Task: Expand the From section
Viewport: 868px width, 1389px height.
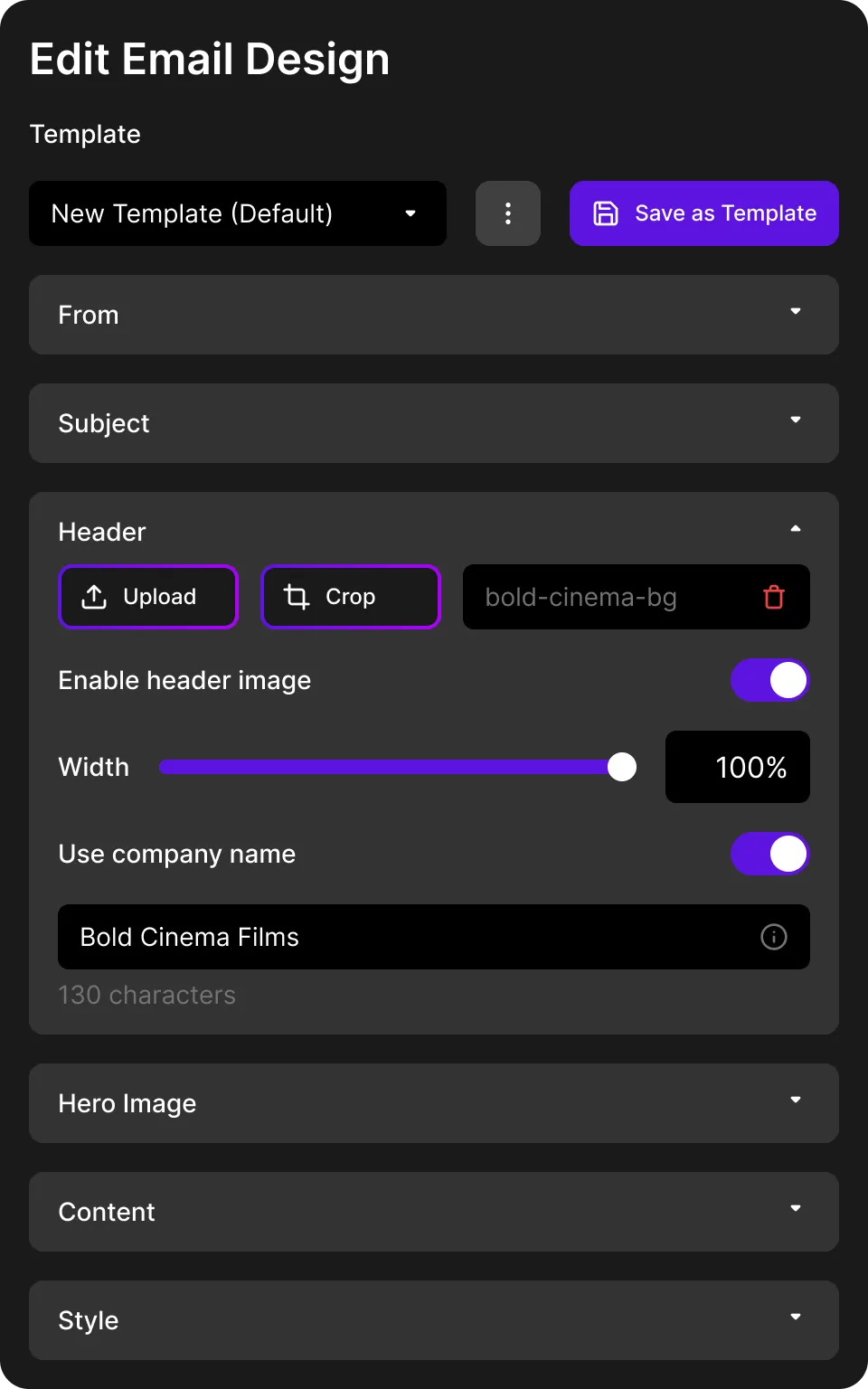Action: (x=434, y=315)
